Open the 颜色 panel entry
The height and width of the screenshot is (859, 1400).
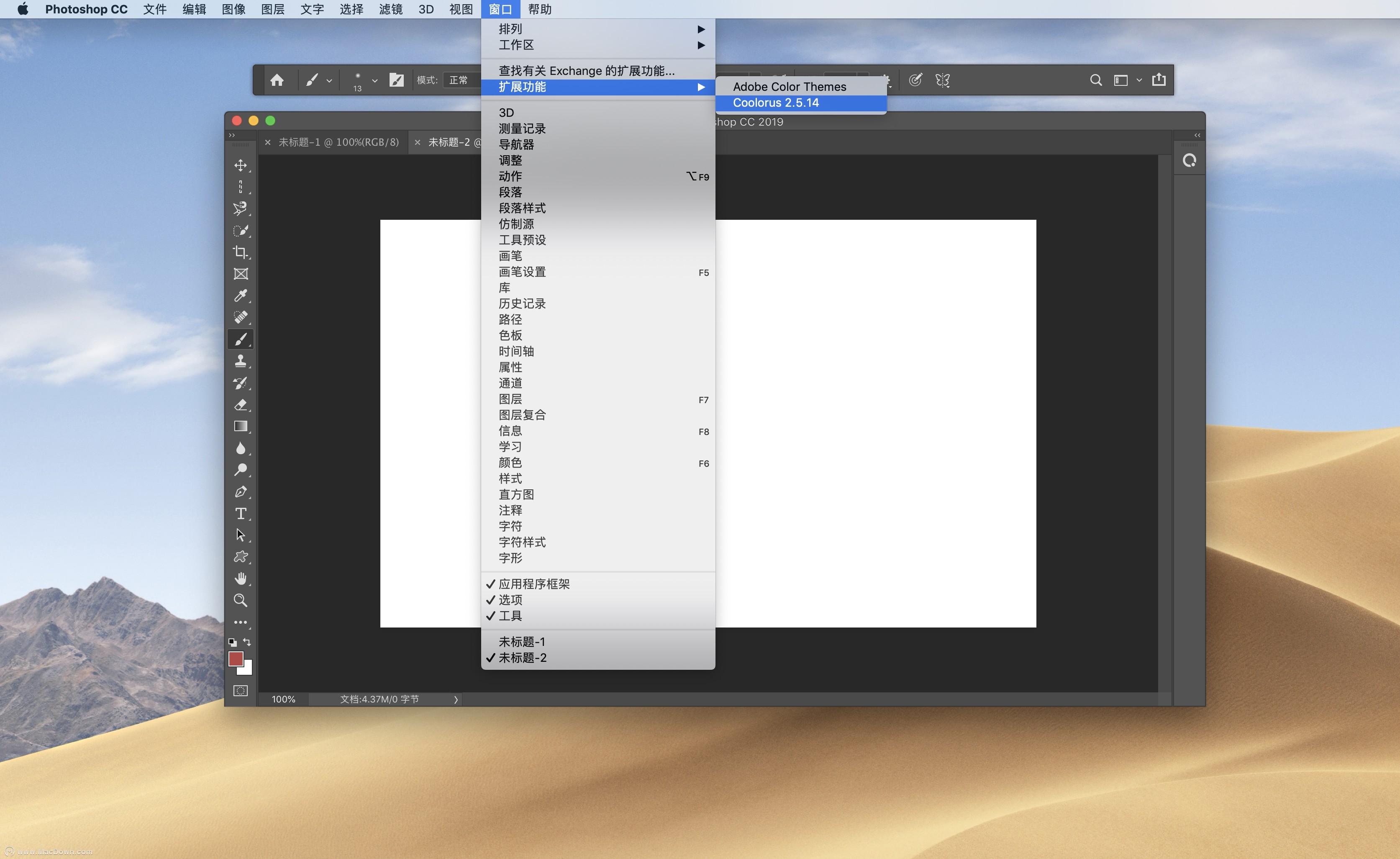598,463
